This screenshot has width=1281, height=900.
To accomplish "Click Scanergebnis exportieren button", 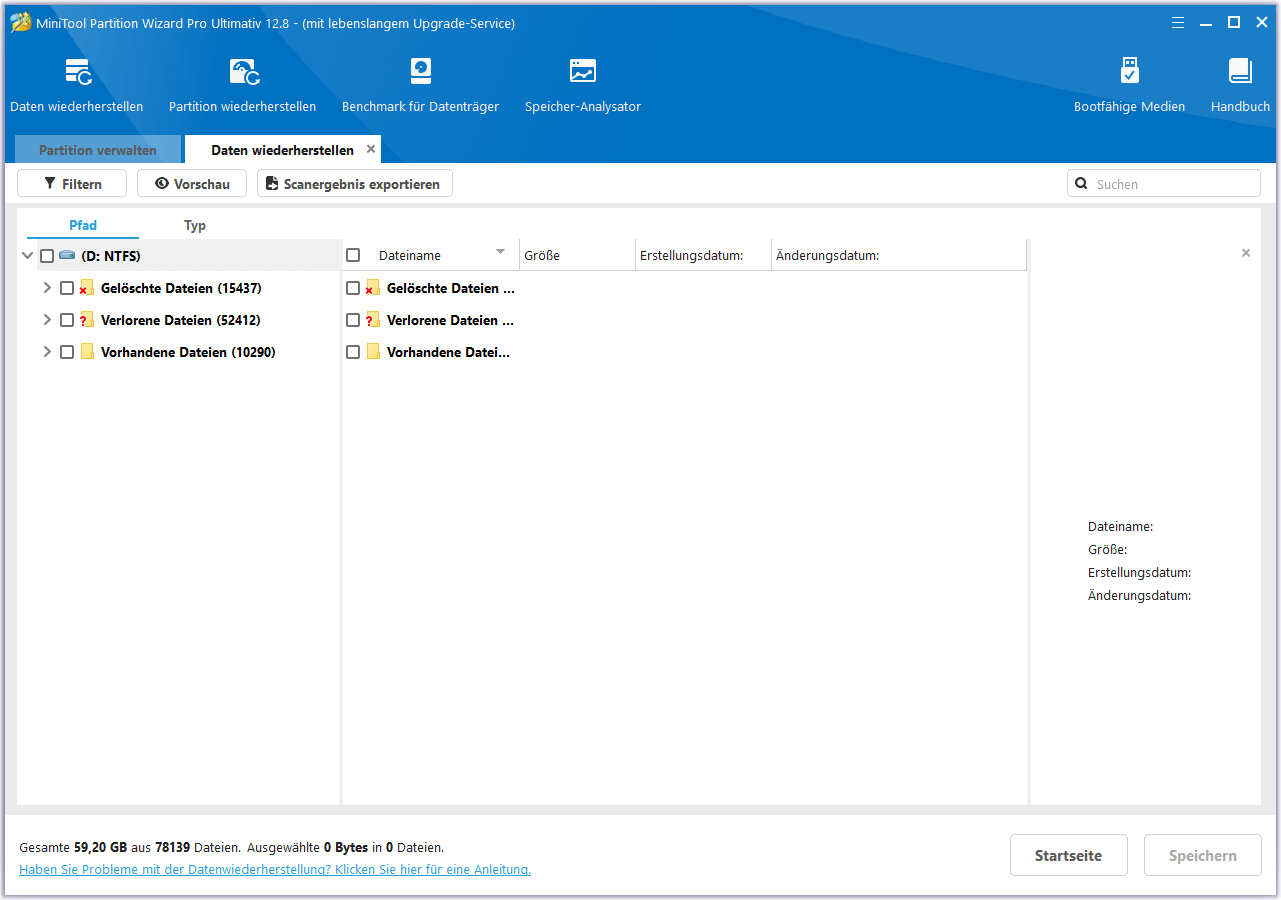I will [355, 184].
